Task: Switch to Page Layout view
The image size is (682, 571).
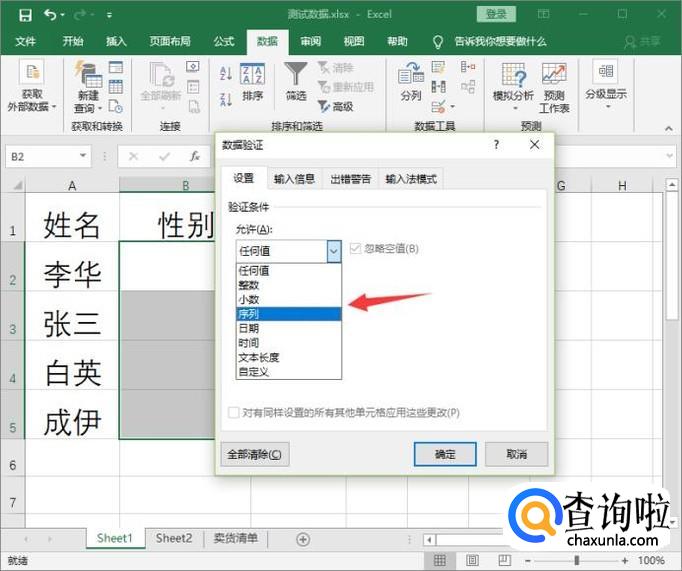Action: point(472,560)
